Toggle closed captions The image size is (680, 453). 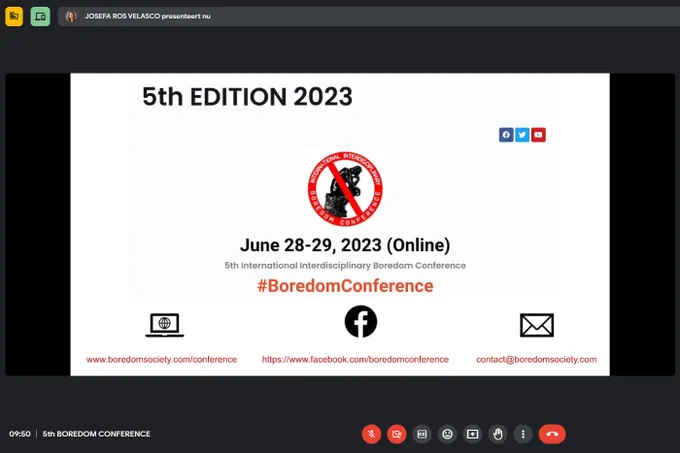click(x=422, y=434)
